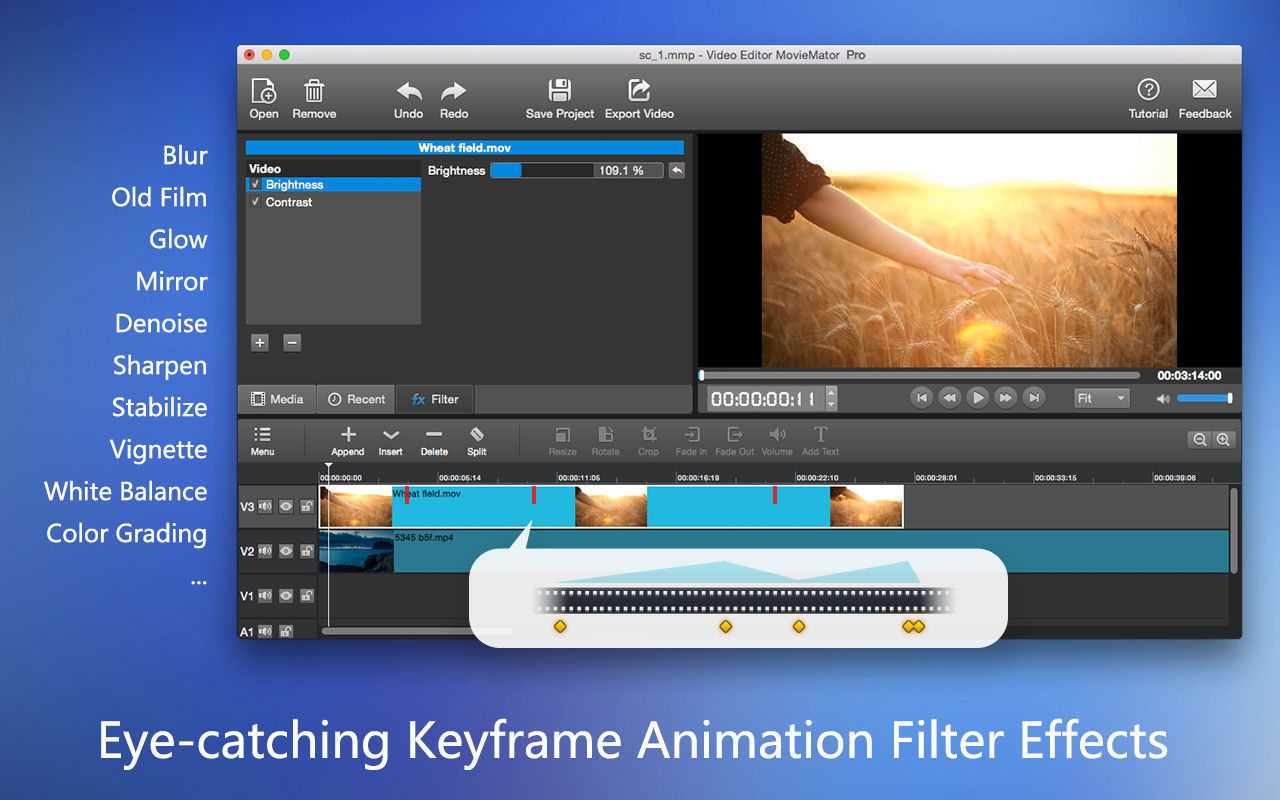The height and width of the screenshot is (800, 1280).
Task: Switch to the Media tab
Action: pyautogui.click(x=276, y=399)
